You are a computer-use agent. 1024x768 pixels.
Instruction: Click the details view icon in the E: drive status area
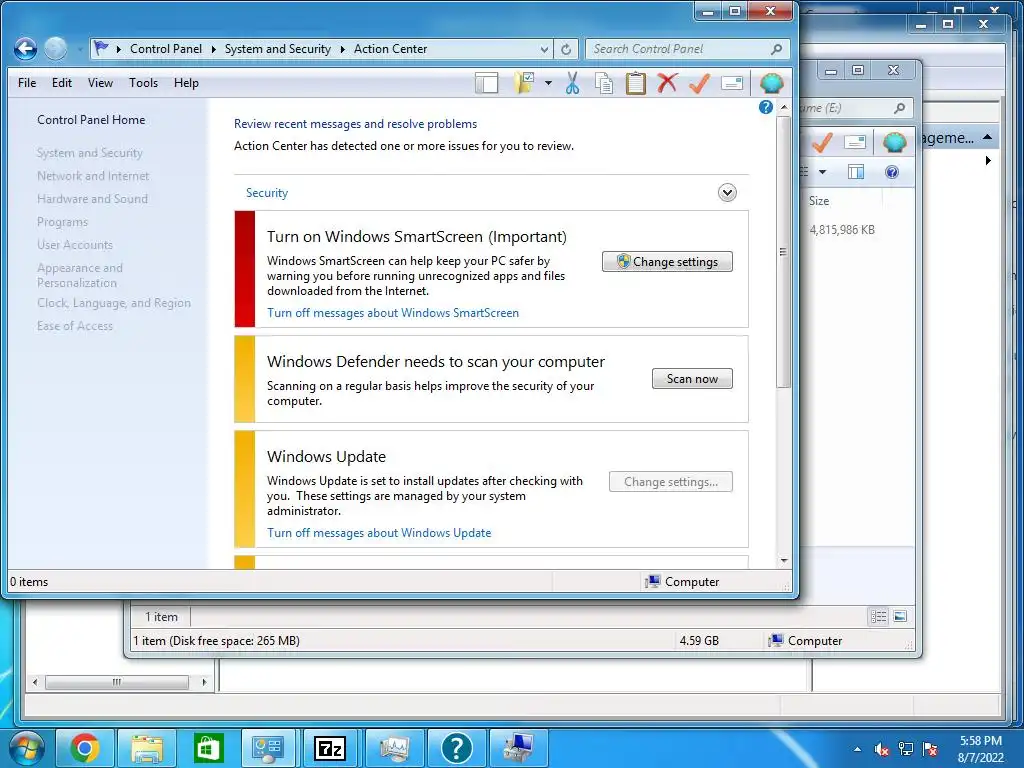(x=878, y=616)
